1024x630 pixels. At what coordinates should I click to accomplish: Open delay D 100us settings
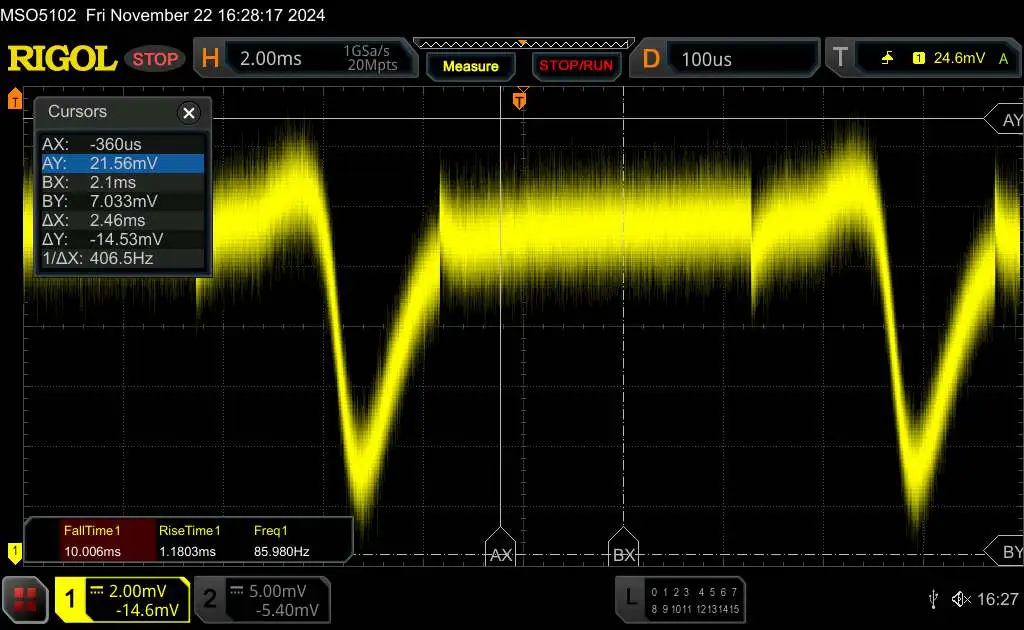(724, 59)
